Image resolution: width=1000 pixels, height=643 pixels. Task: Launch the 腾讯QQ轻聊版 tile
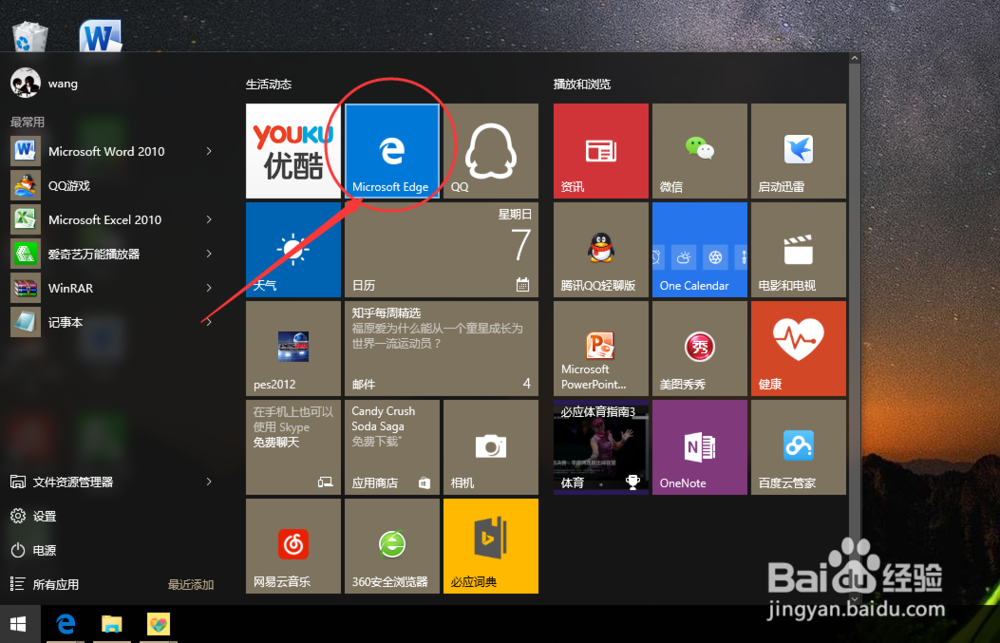pyautogui.click(x=601, y=250)
